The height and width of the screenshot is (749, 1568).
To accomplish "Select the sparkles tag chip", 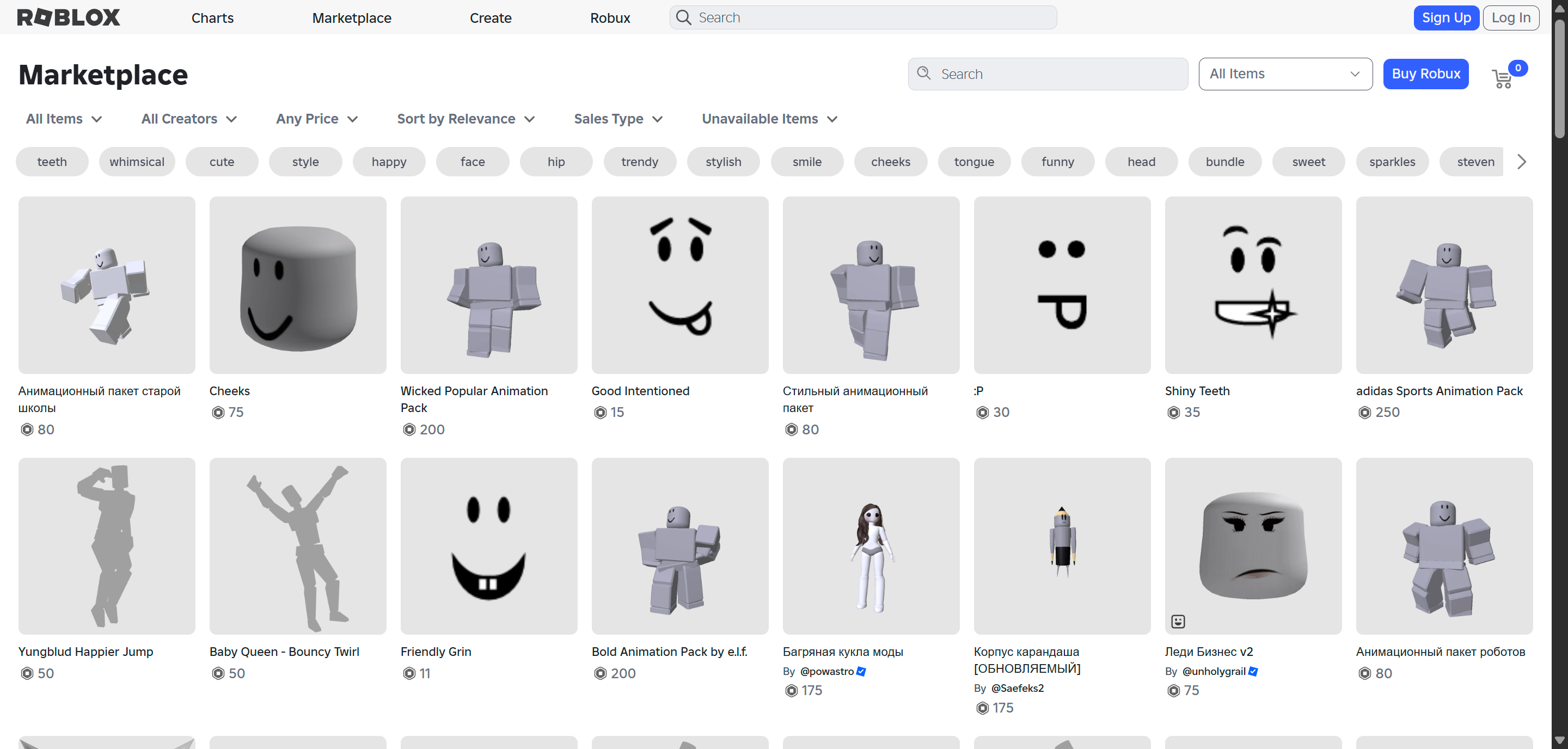I will coord(1393,162).
